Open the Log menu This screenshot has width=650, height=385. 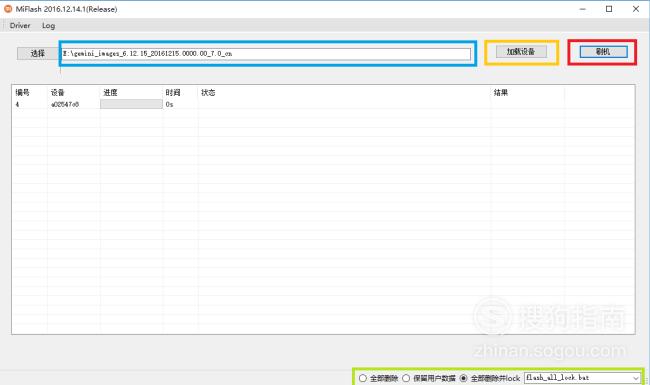click(x=48, y=26)
